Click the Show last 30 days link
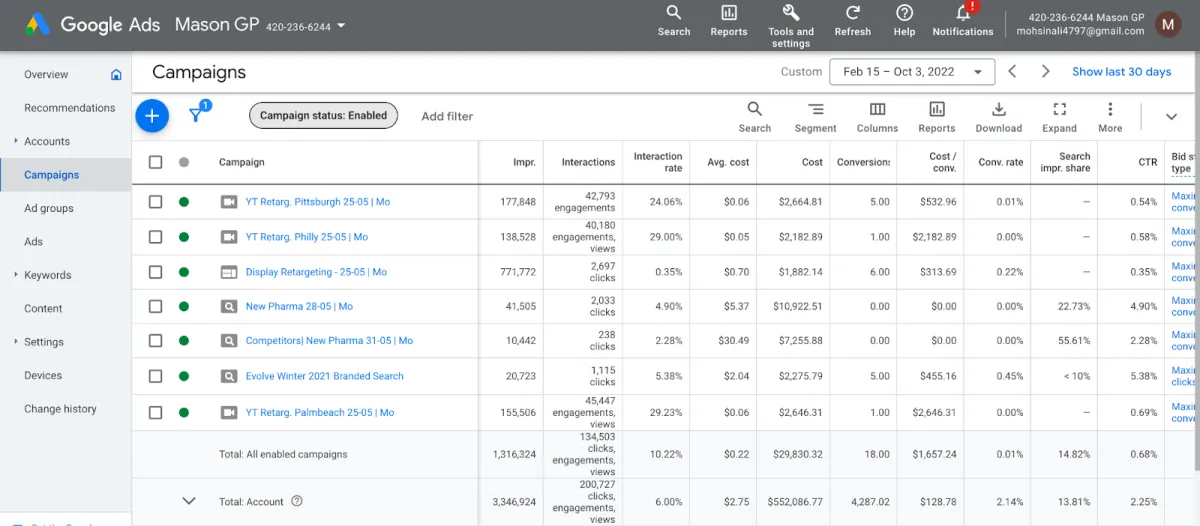The height and width of the screenshot is (526, 1200). (x=1121, y=72)
